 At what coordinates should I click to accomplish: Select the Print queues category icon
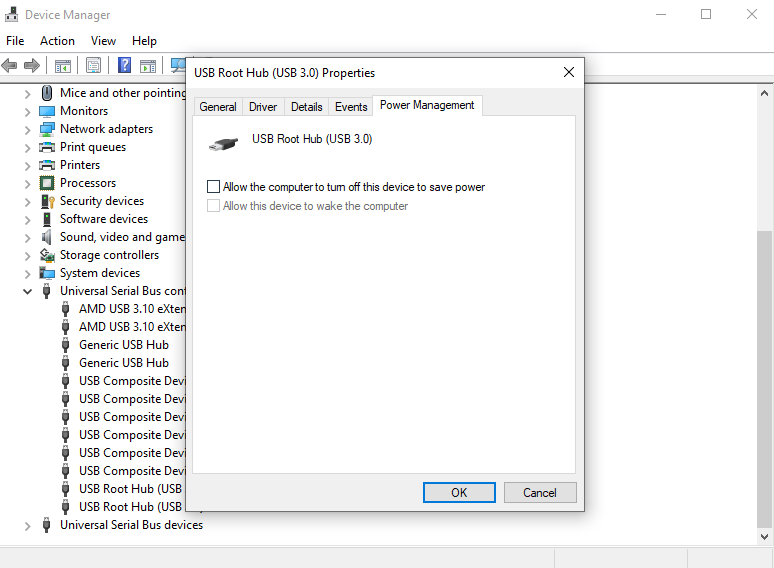[47, 147]
